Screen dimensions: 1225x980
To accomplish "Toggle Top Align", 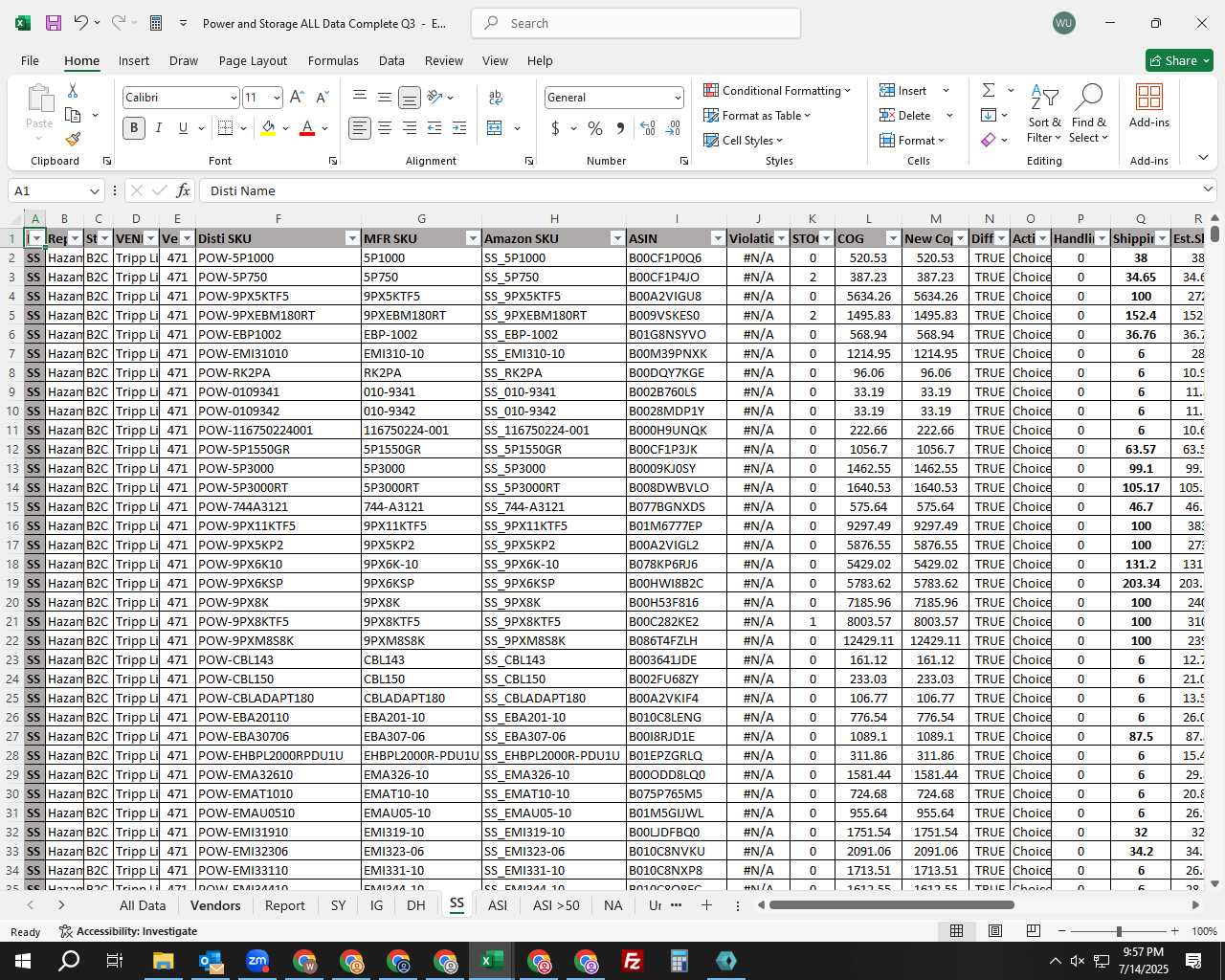I will click(x=360, y=98).
